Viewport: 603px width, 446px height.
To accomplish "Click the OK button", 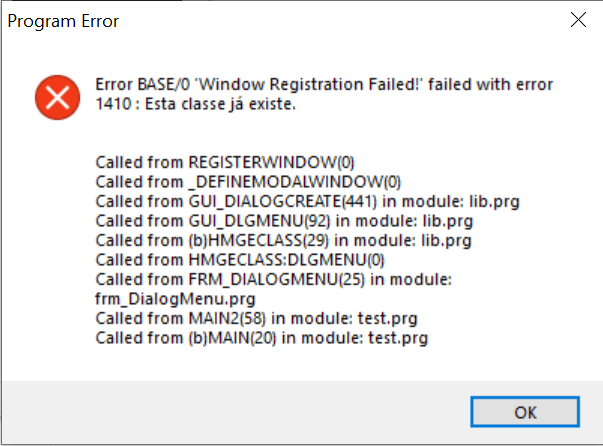I will [525, 411].
